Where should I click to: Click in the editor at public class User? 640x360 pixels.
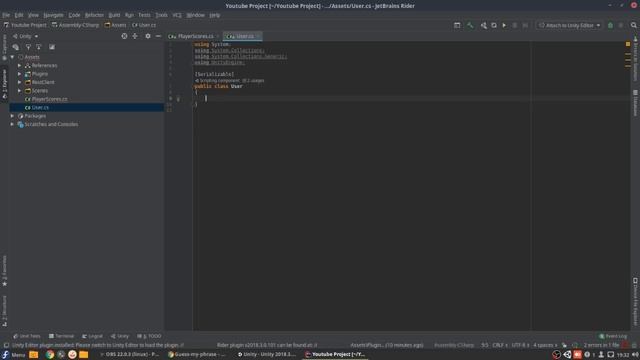click(218, 87)
